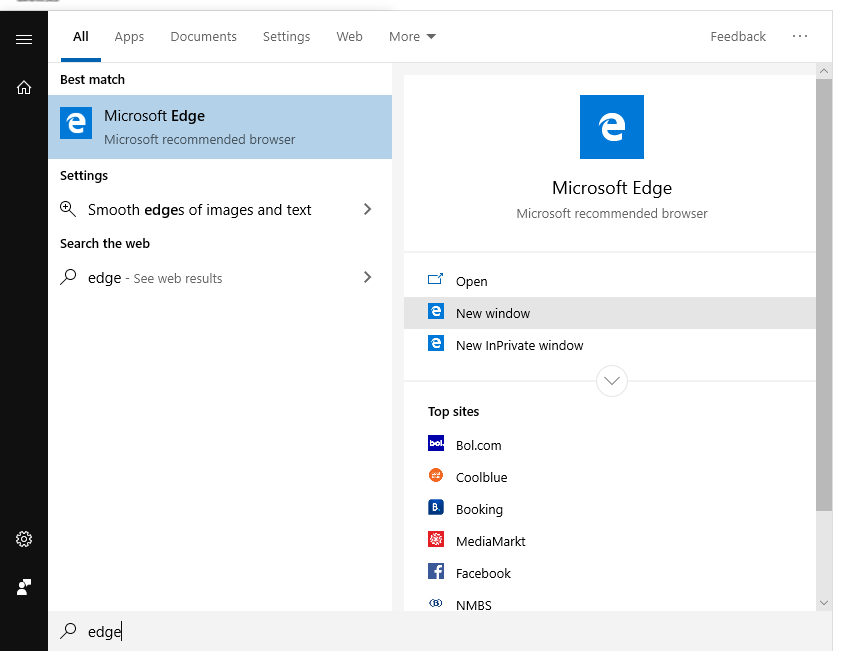
Task: Click the Edge icon next to New InPrivate window
Action: [x=435, y=343]
